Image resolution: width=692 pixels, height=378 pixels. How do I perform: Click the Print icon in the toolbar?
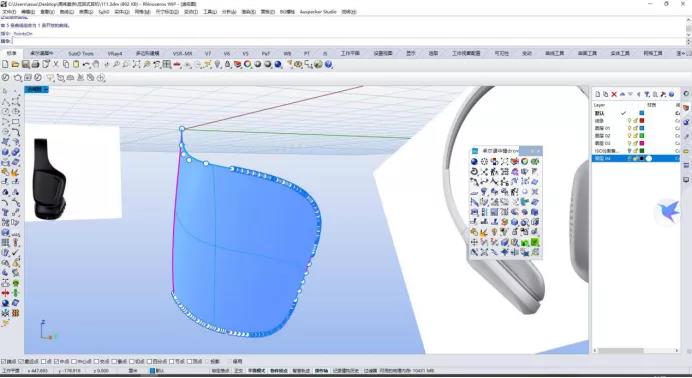[x=35, y=64]
